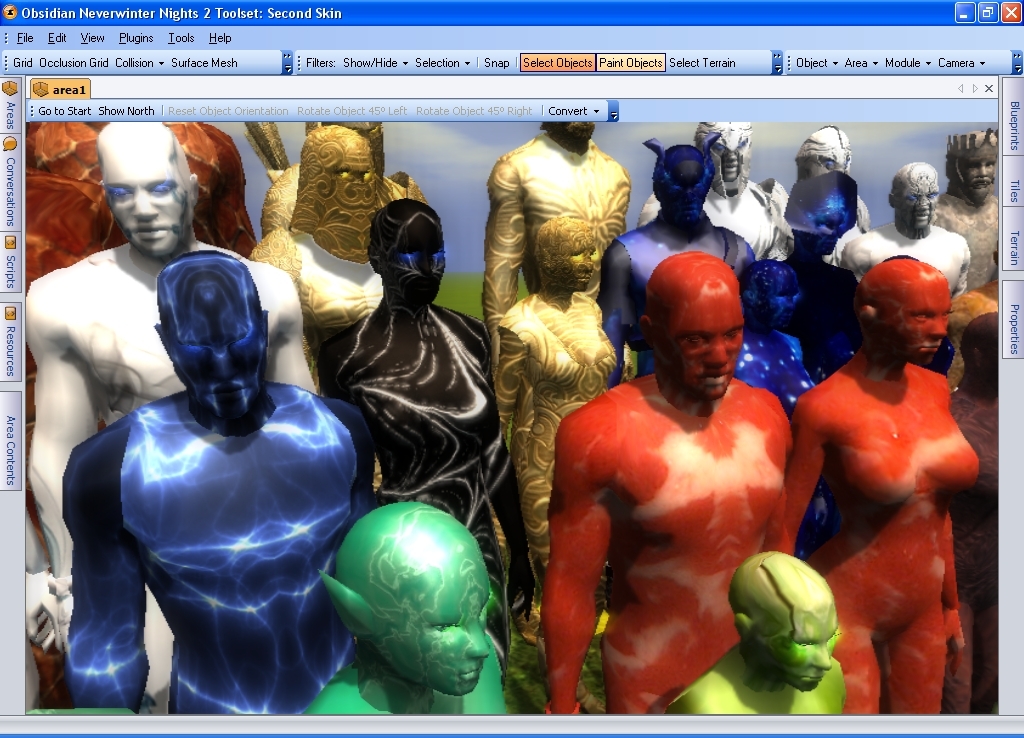
Task: Click Show North button
Action: click(126, 111)
